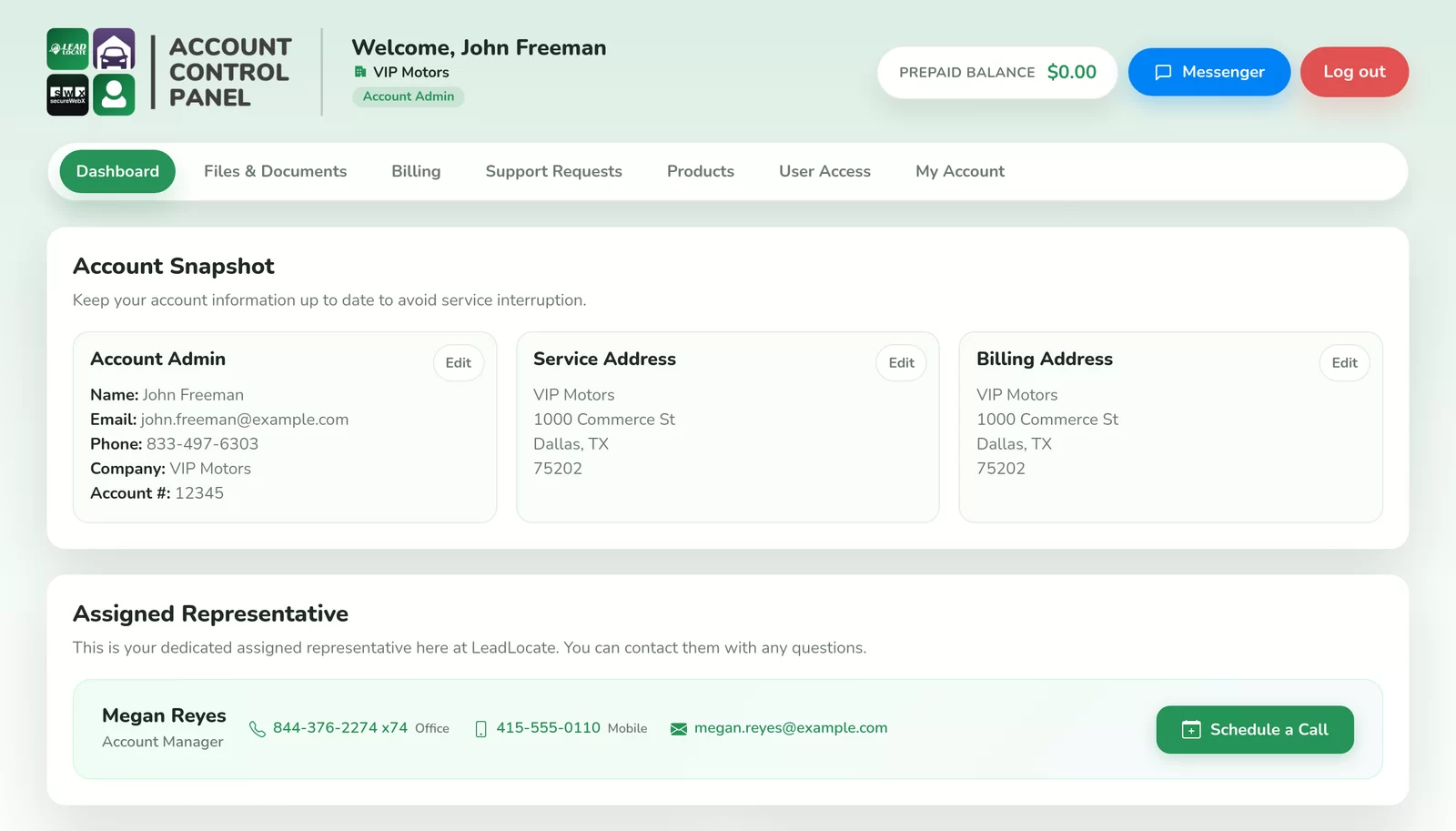Screen dimensions: 1456x831
Task: Call office number 844-376-2274 x74
Action: [340, 728]
